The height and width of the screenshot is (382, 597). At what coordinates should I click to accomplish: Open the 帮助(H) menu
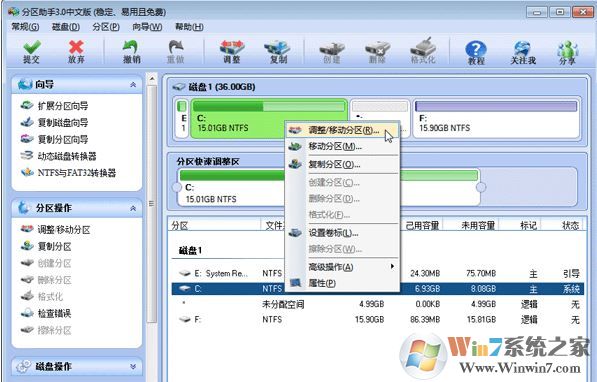click(189, 27)
